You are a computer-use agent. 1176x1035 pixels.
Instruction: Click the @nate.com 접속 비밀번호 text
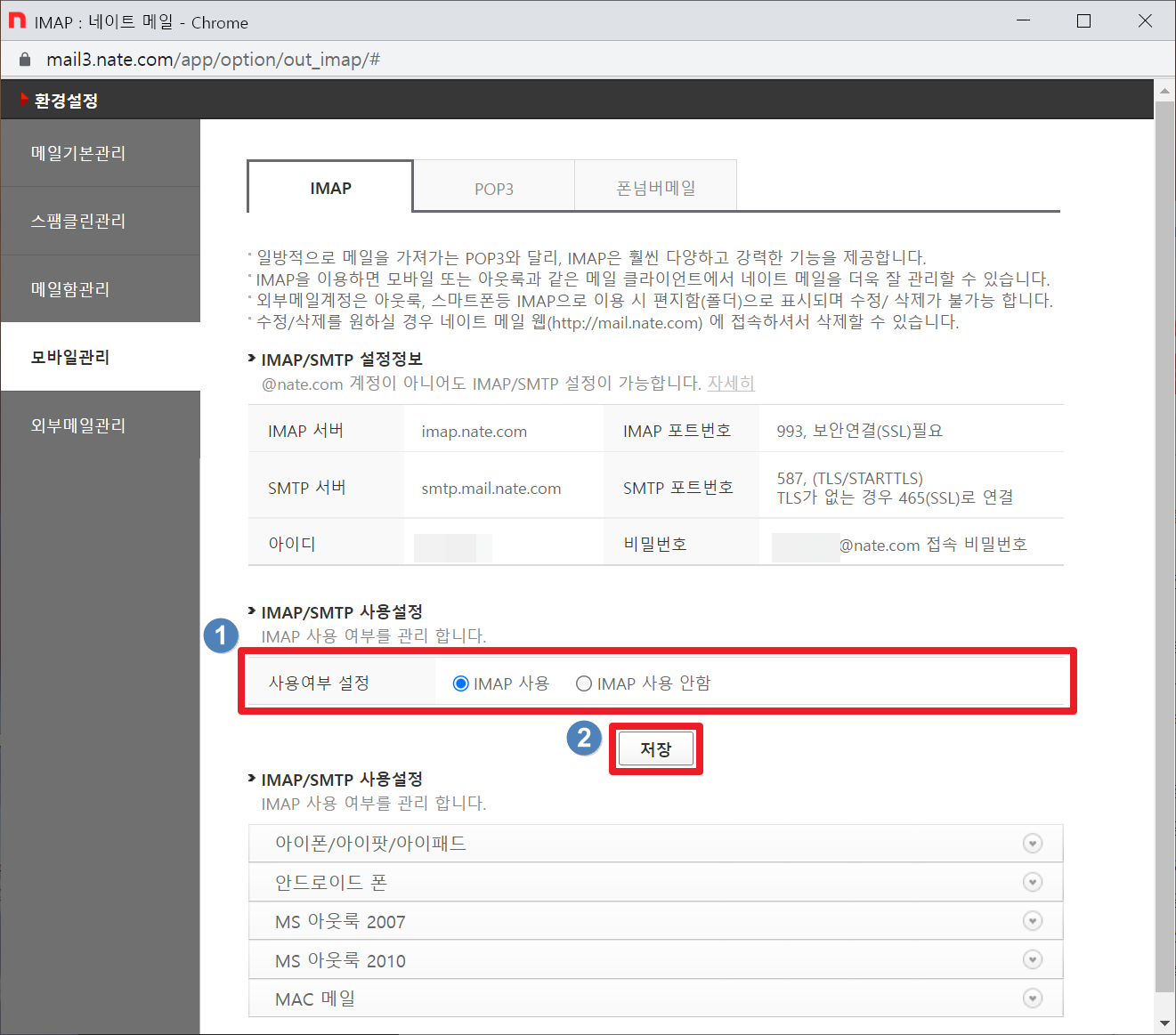tap(933, 545)
